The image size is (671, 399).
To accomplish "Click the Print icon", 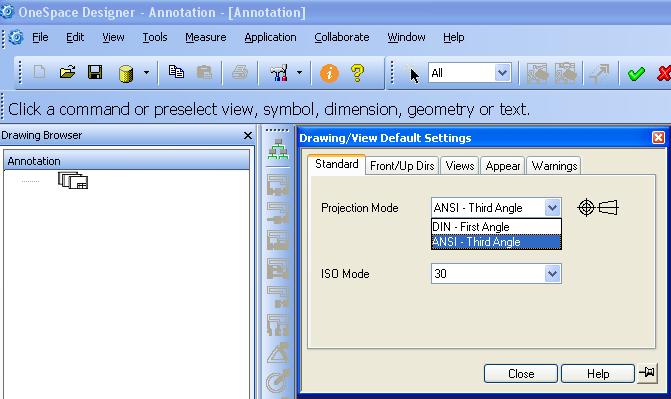I will coord(240,72).
